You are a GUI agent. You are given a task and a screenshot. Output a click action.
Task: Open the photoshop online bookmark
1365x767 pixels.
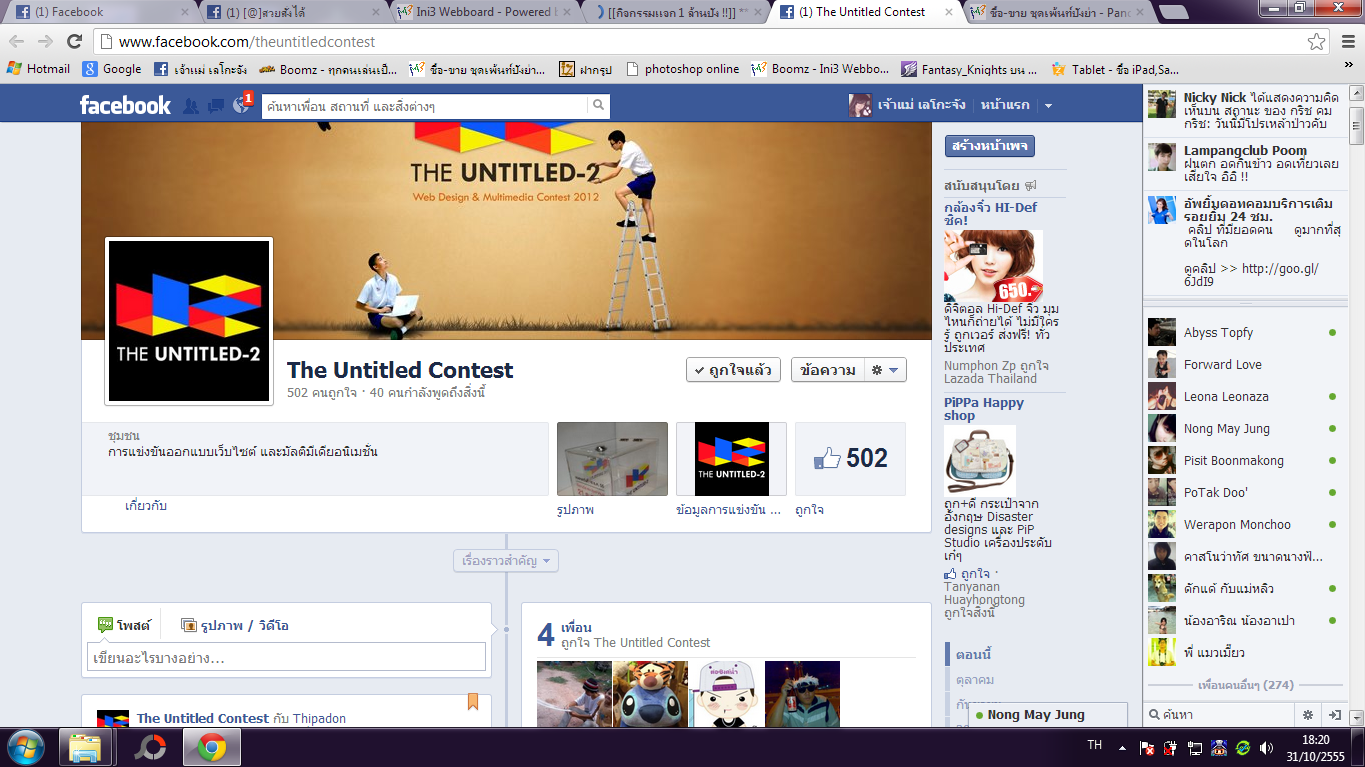coord(682,69)
